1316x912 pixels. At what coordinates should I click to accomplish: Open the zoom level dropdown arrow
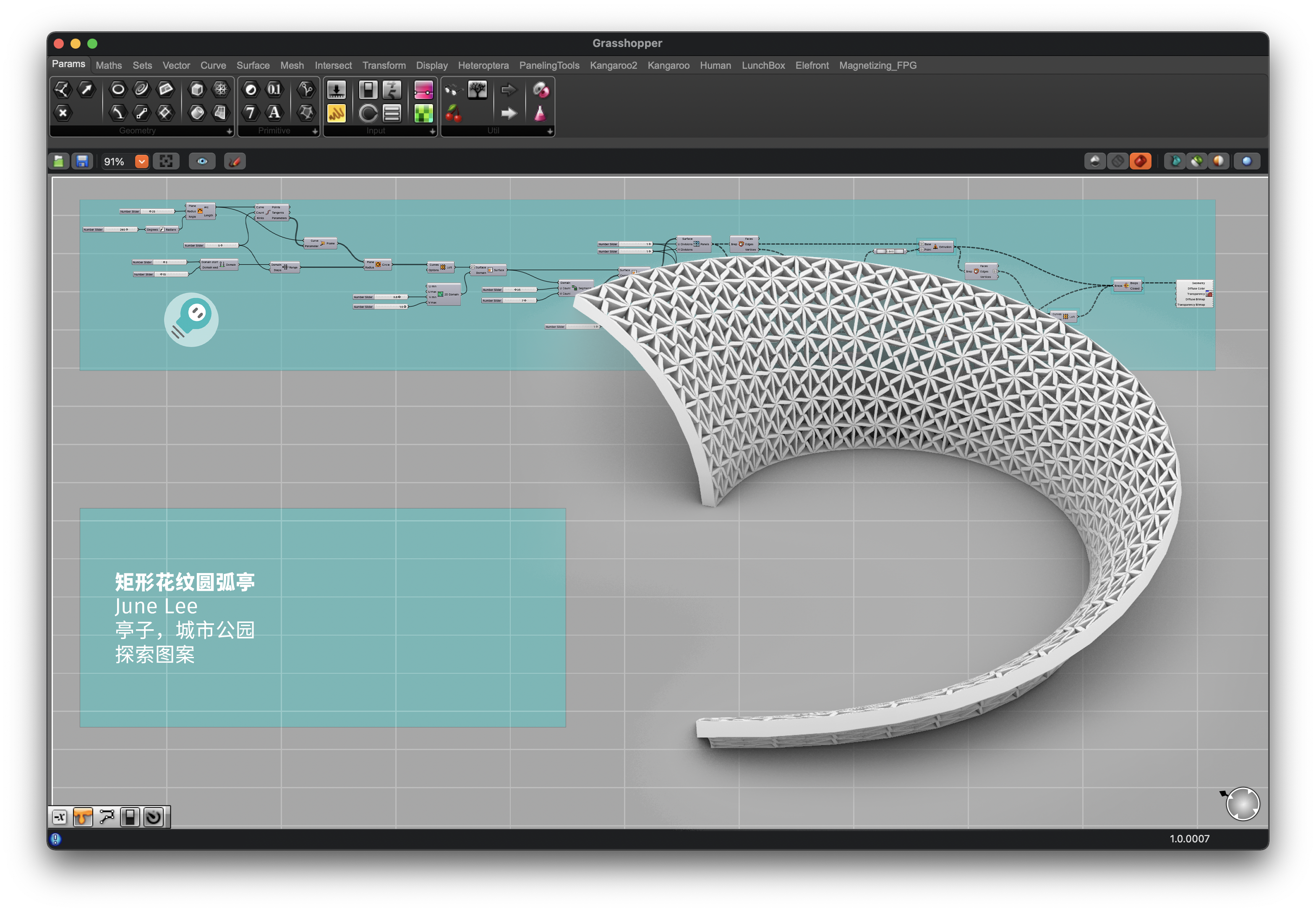[142, 162]
